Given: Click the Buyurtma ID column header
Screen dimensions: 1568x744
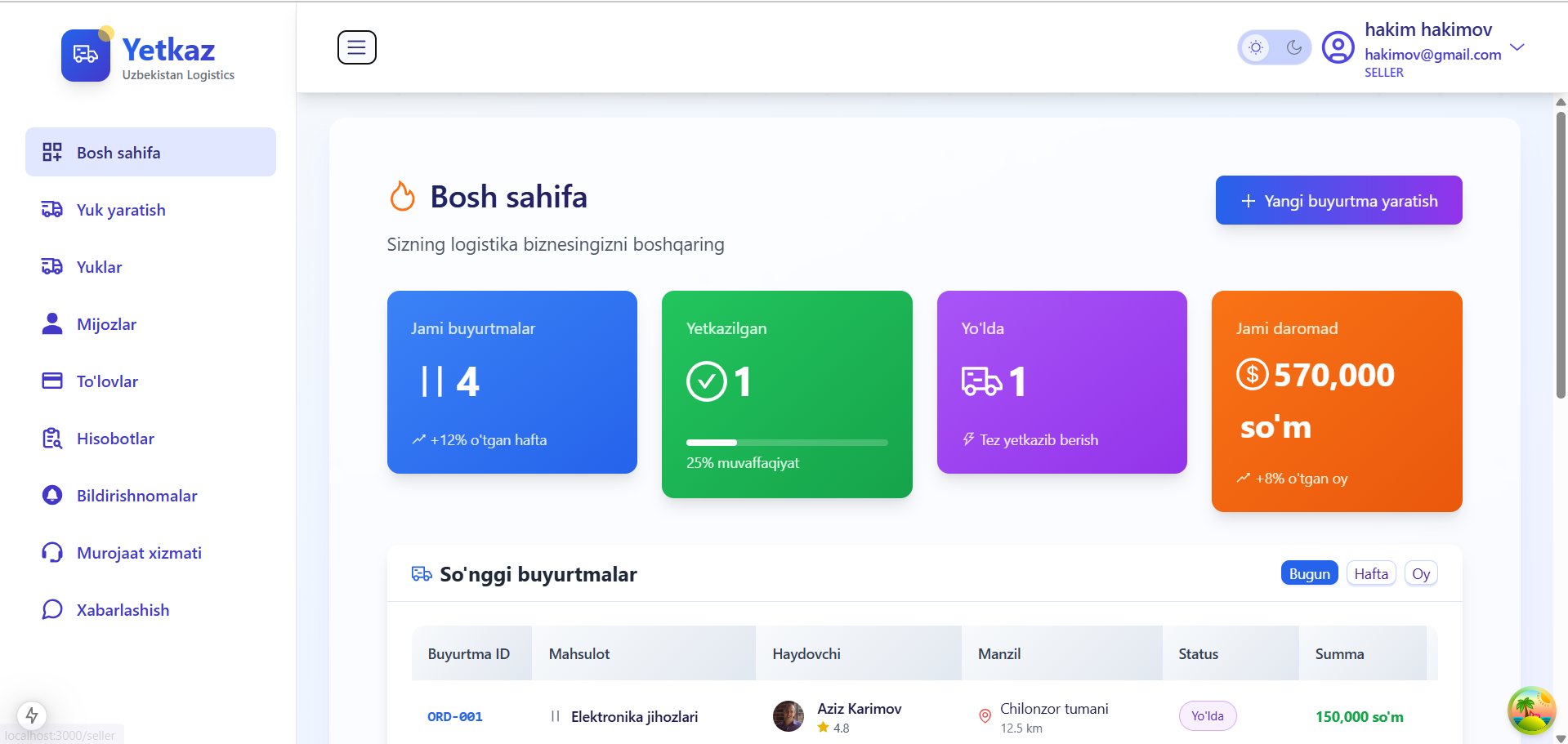Looking at the screenshot, I should click(x=471, y=653).
